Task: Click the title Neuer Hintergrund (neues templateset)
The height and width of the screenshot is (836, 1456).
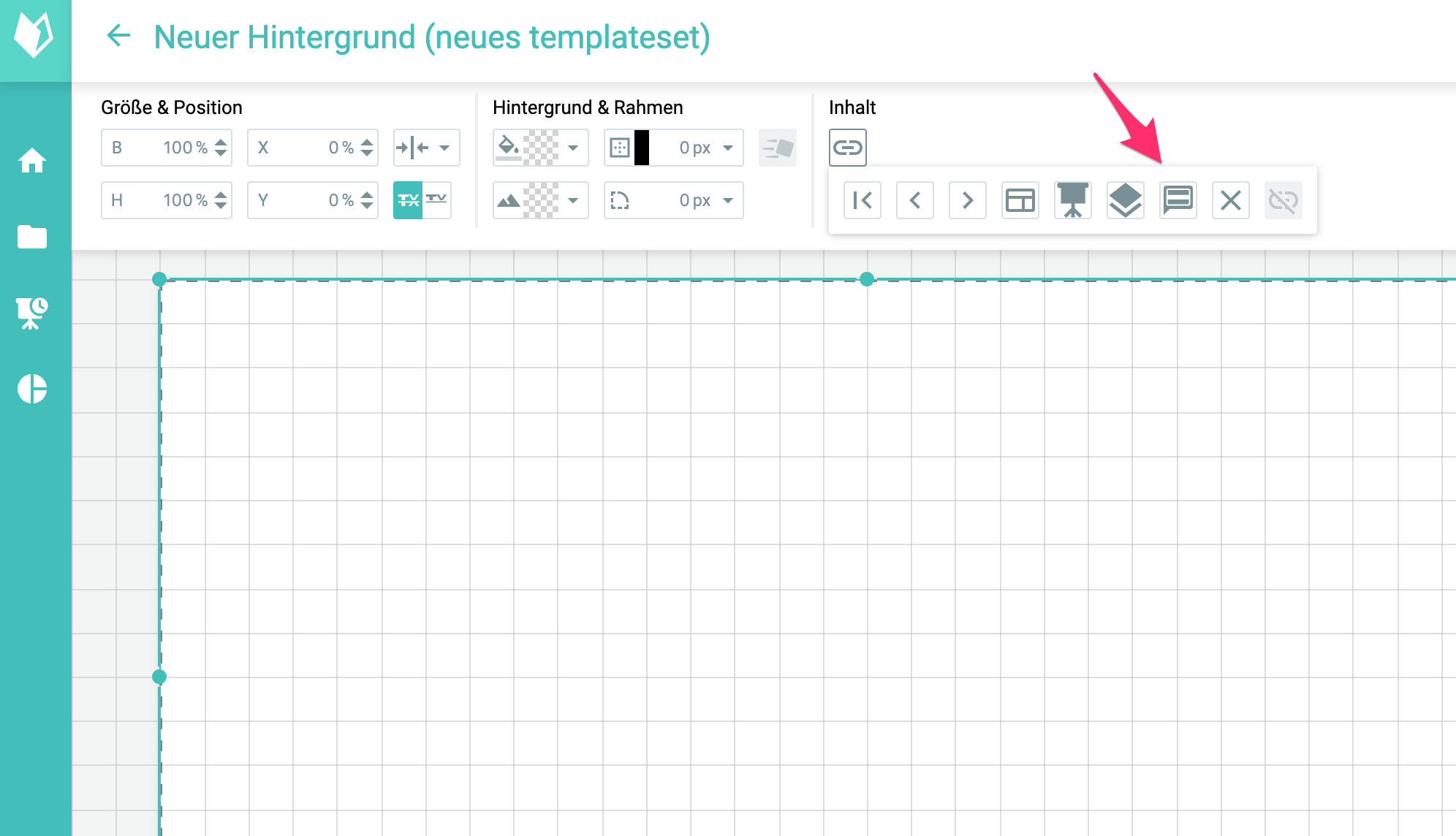Action: click(x=432, y=37)
